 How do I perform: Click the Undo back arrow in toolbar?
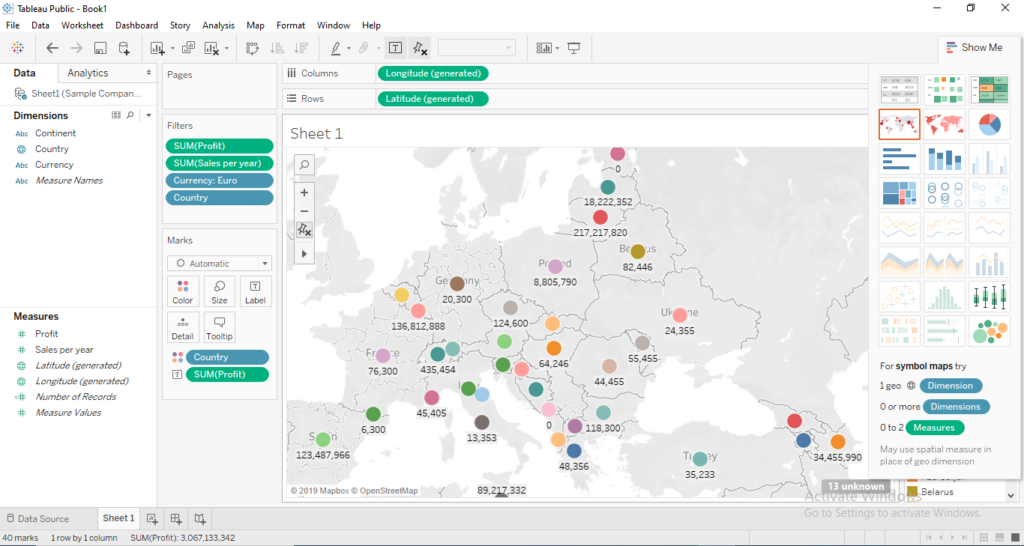coord(52,48)
